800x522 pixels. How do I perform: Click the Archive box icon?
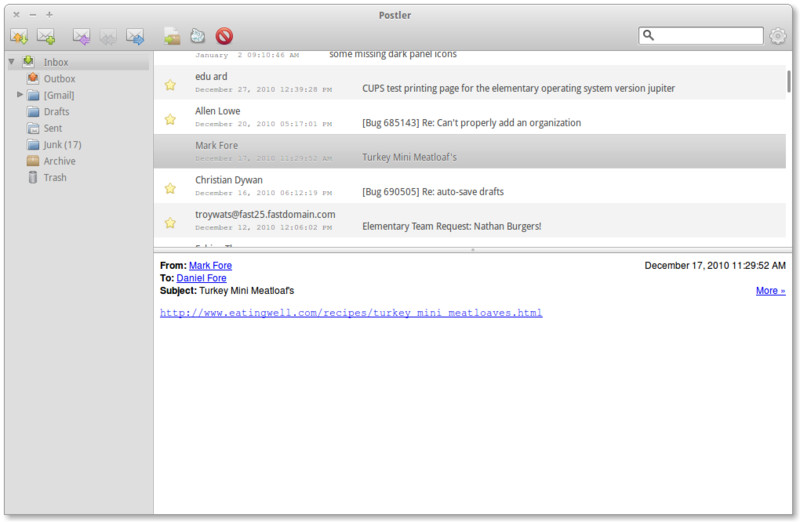point(33,161)
